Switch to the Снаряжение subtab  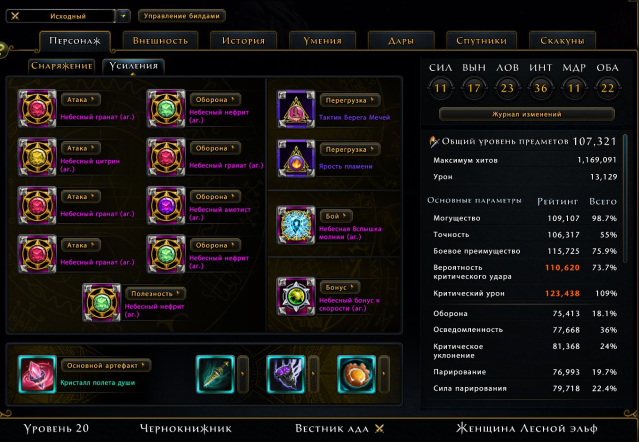[62, 66]
